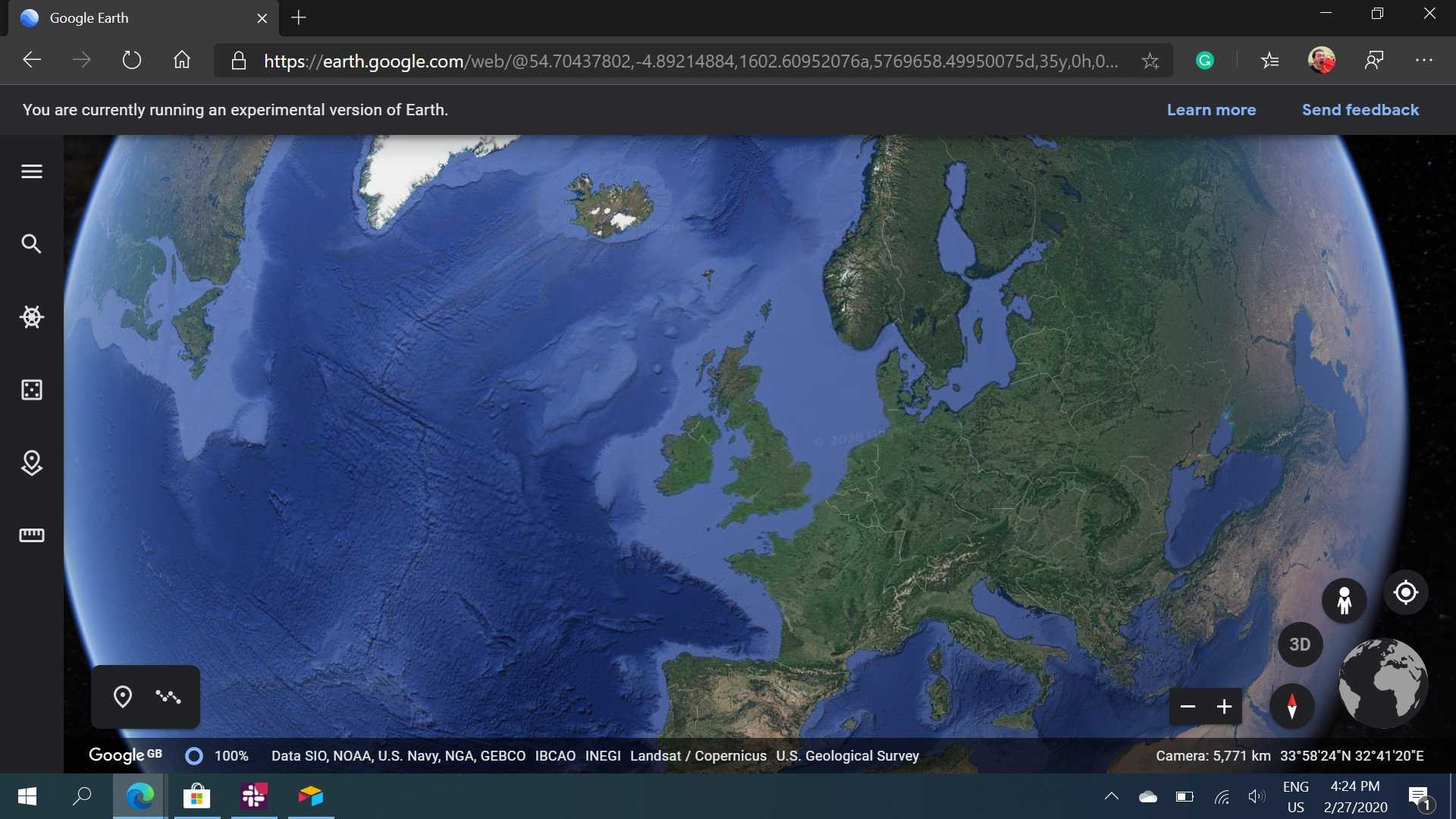Viewport: 1456px width, 819px height.
Task: Open the Action Center notifications icon
Action: pos(1418,797)
